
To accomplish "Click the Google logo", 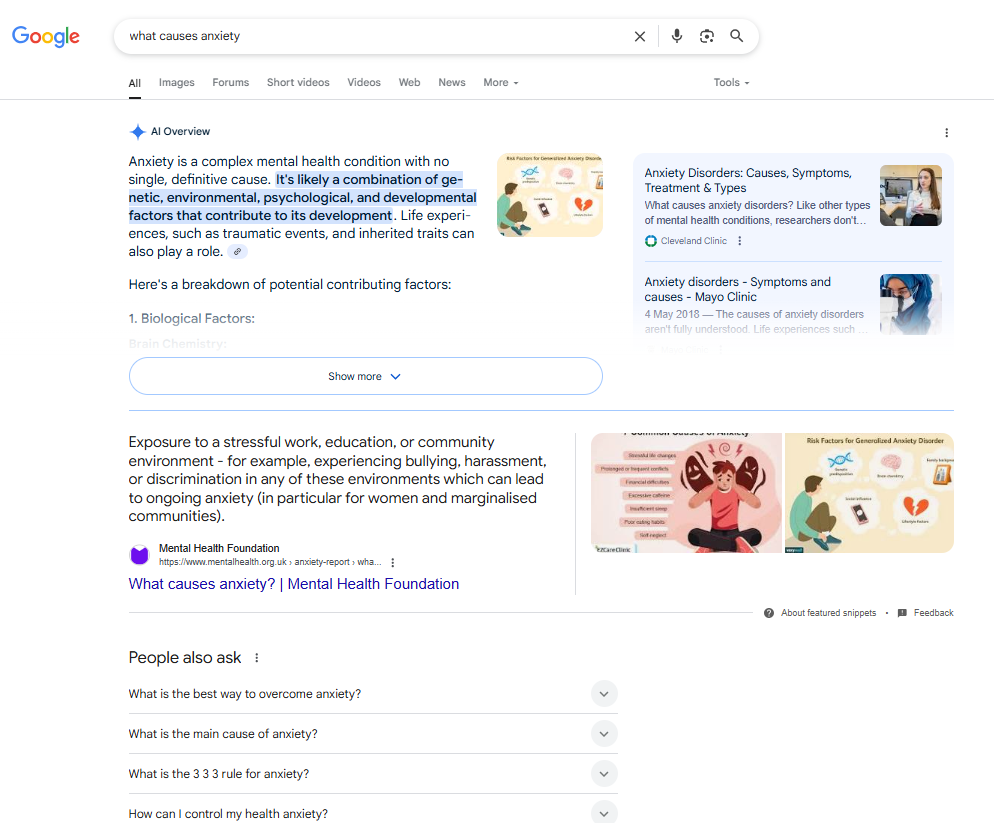I will [x=46, y=36].
